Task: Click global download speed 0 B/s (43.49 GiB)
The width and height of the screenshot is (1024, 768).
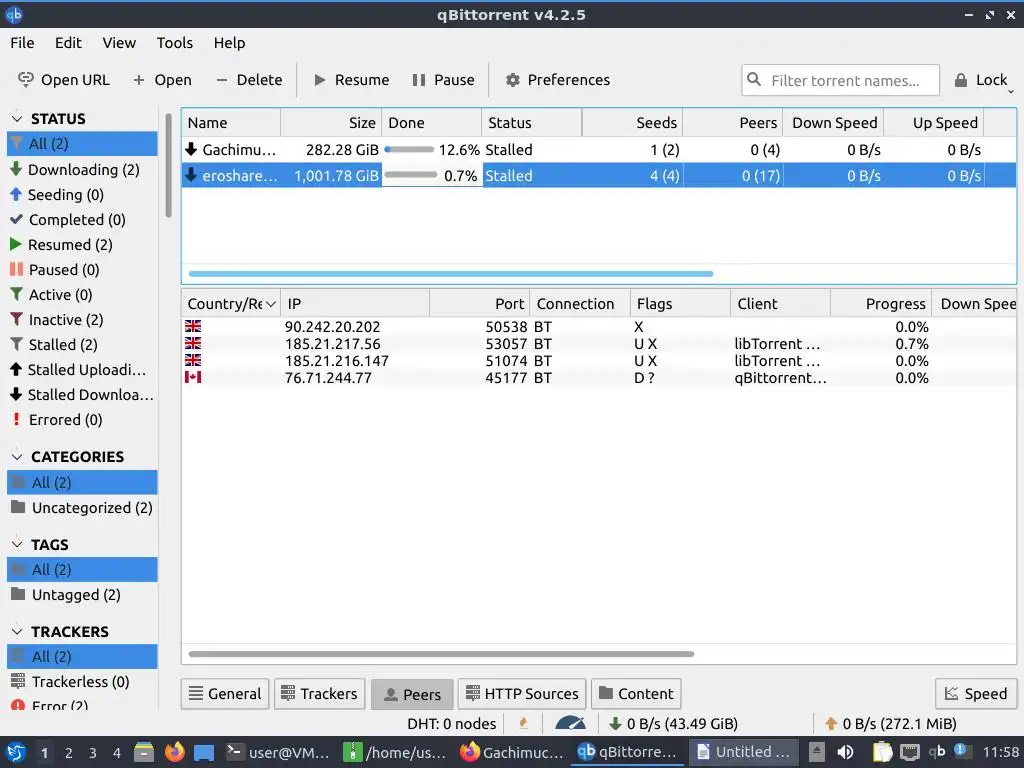Action: click(673, 724)
